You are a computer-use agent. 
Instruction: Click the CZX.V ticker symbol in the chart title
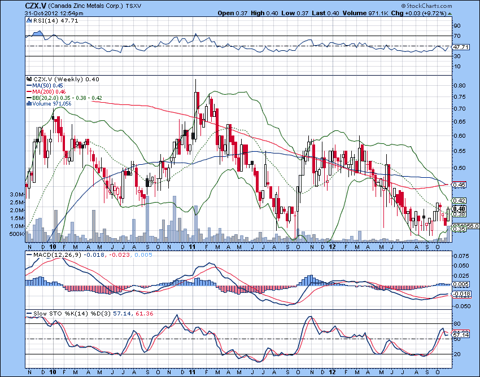point(36,6)
